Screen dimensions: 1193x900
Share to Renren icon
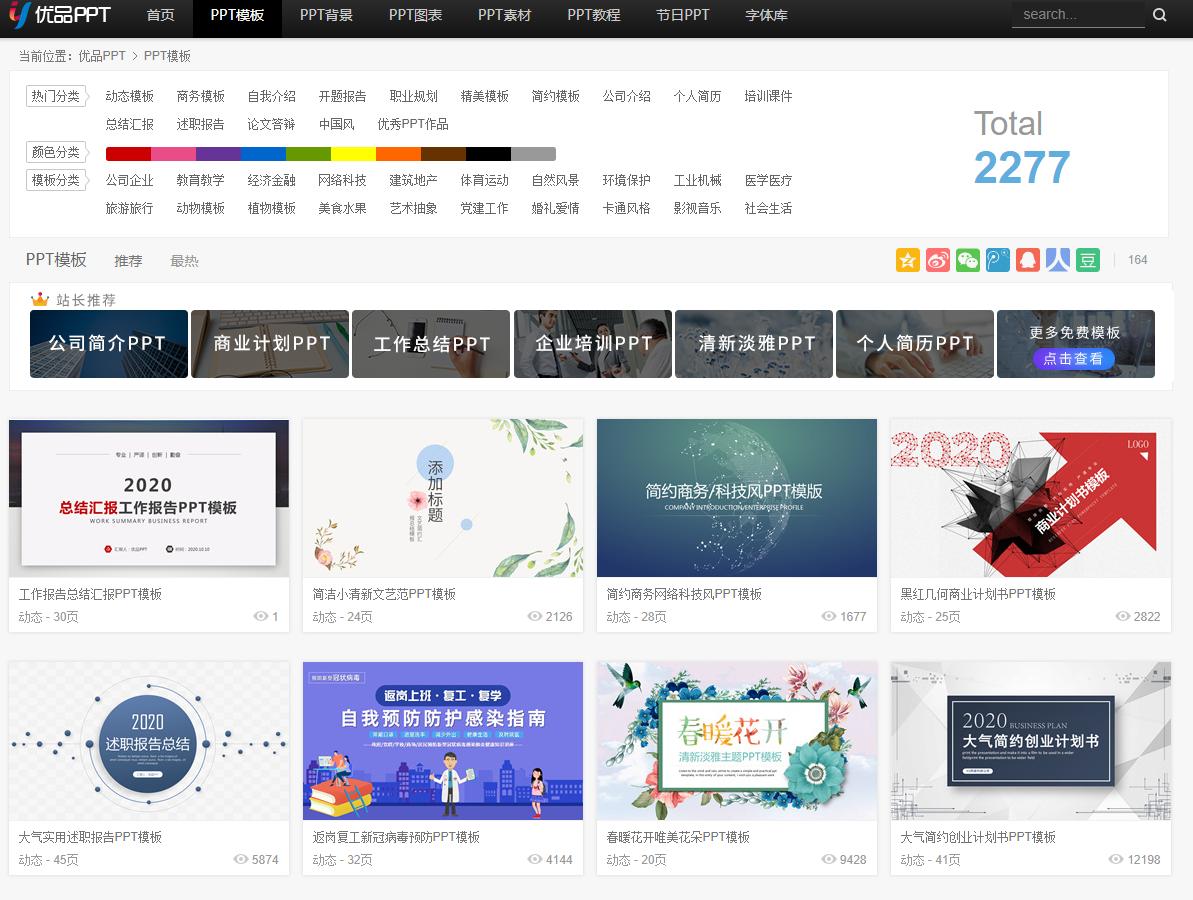coord(1057,260)
